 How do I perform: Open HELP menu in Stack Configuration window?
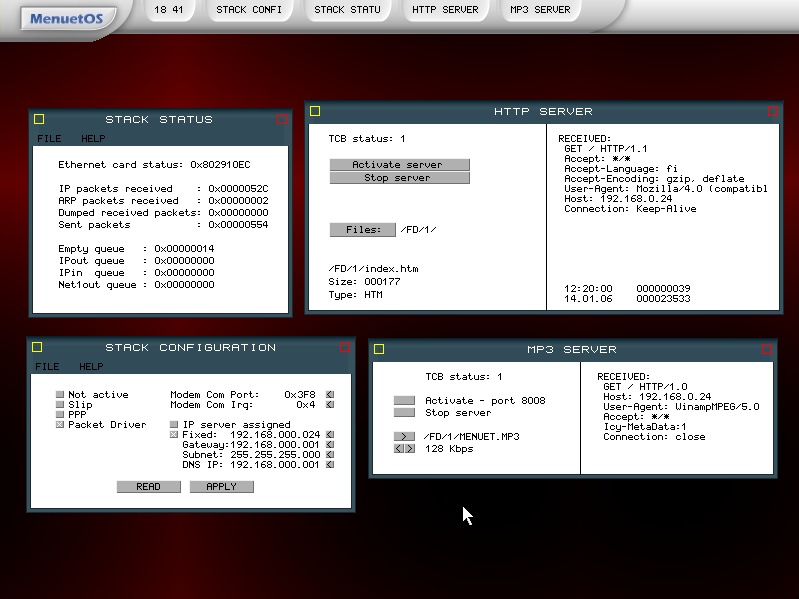pyautogui.click(x=91, y=367)
